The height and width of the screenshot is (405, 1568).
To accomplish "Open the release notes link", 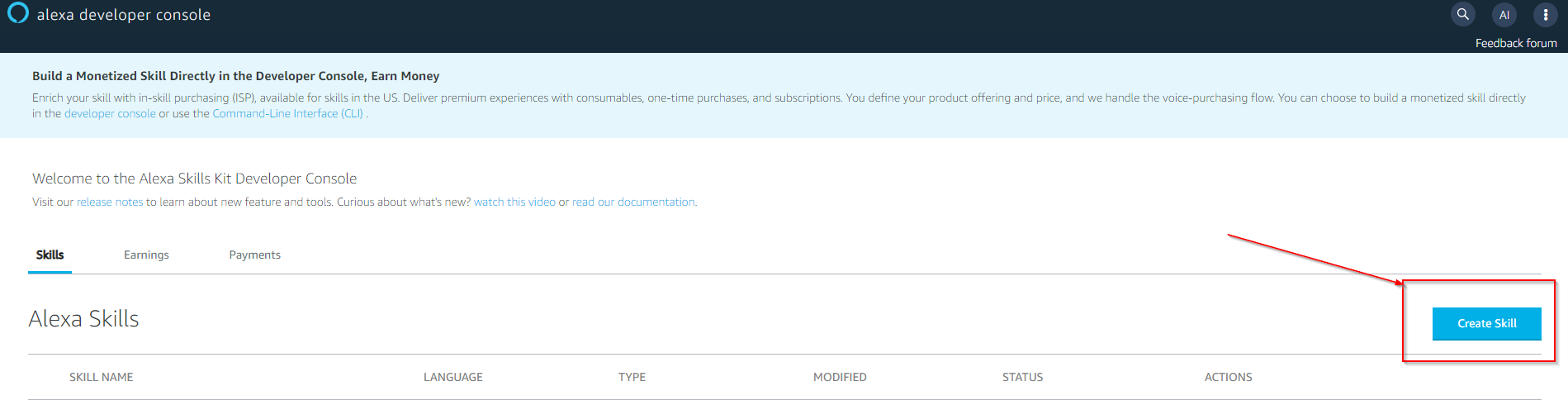I will 110,202.
